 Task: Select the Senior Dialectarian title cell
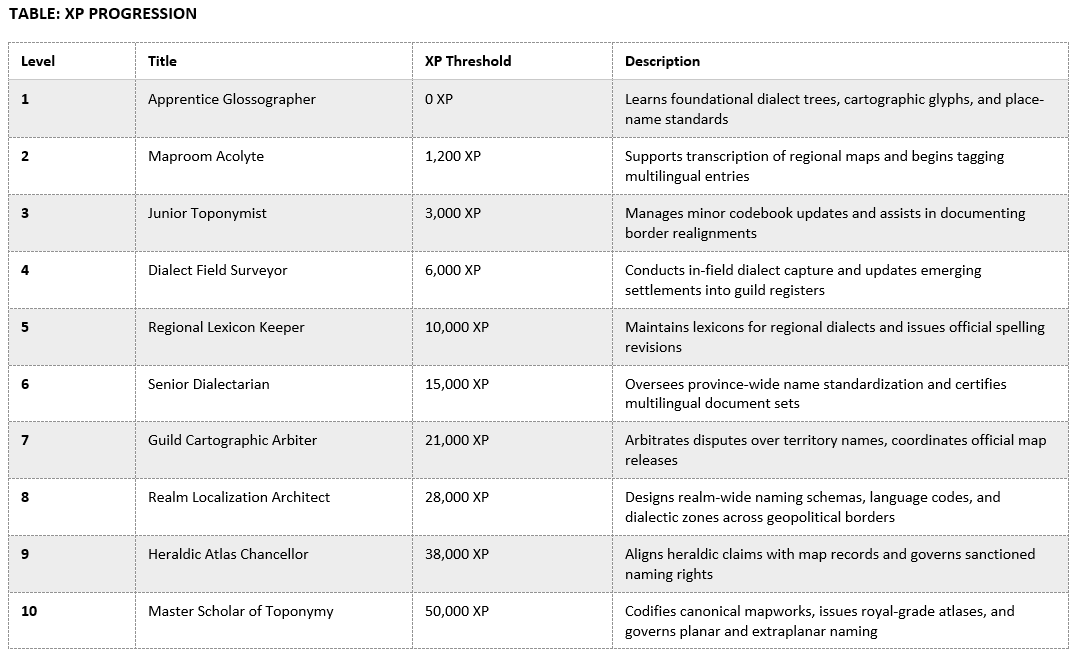[x=208, y=384]
